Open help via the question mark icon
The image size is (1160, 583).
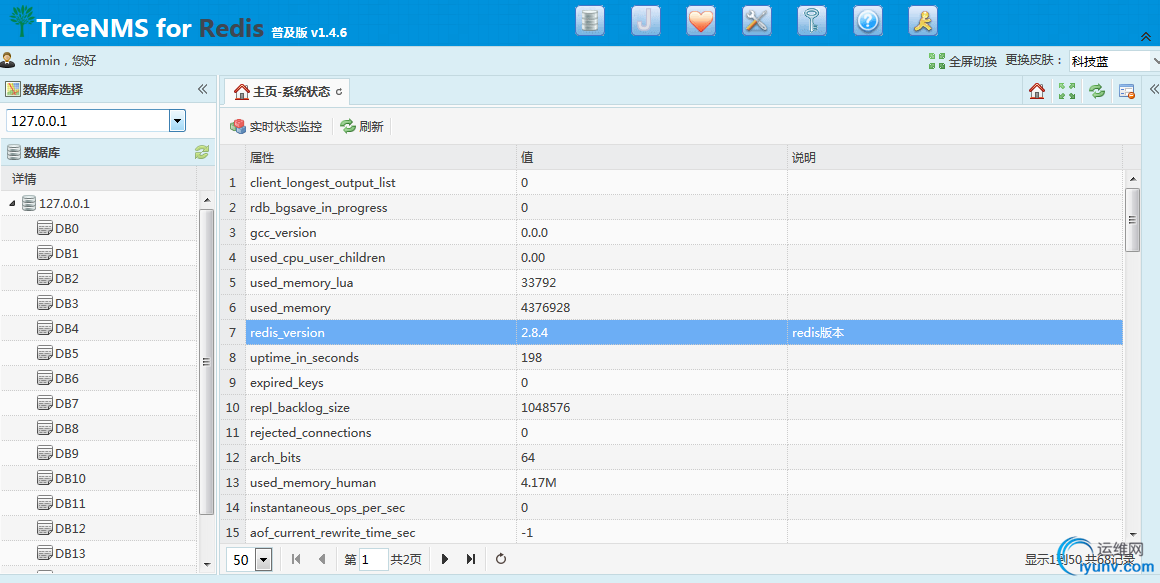click(x=867, y=21)
